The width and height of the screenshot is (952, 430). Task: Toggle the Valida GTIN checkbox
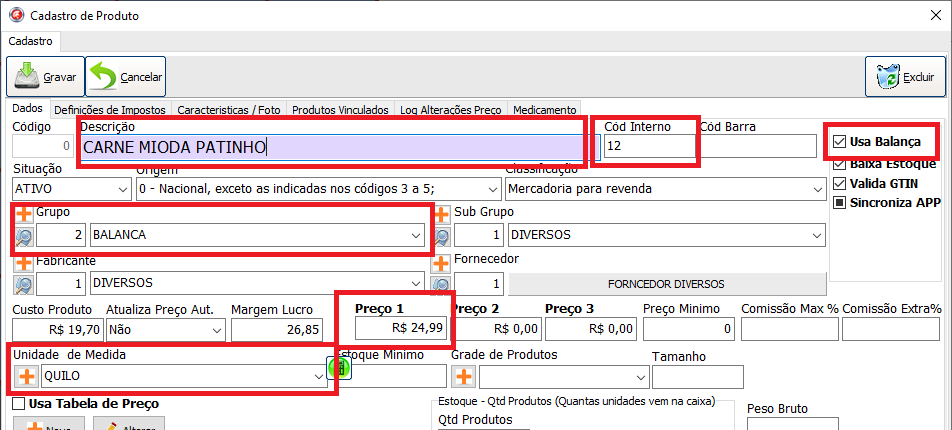click(x=840, y=184)
